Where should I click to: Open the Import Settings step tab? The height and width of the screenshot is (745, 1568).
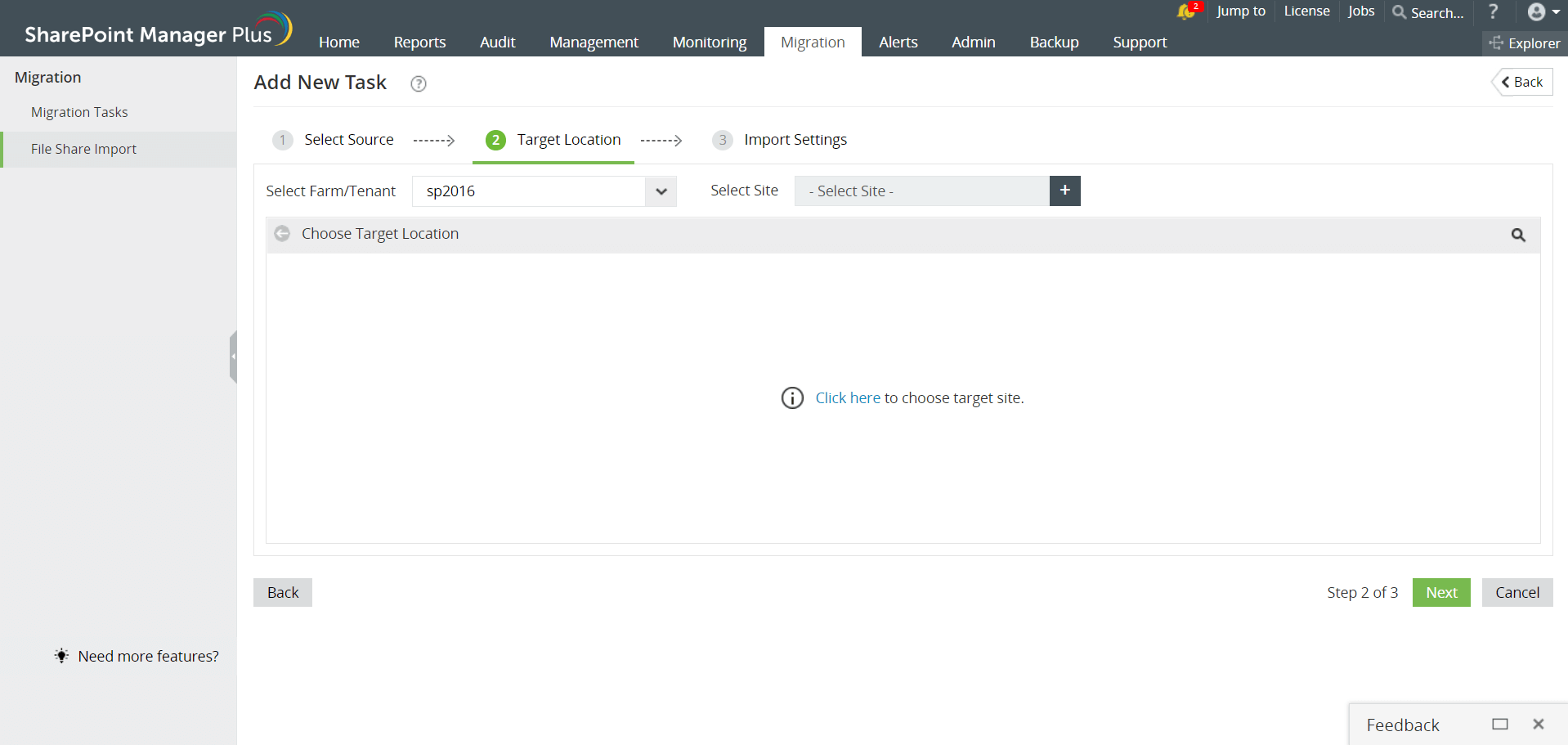click(x=794, y=139)
